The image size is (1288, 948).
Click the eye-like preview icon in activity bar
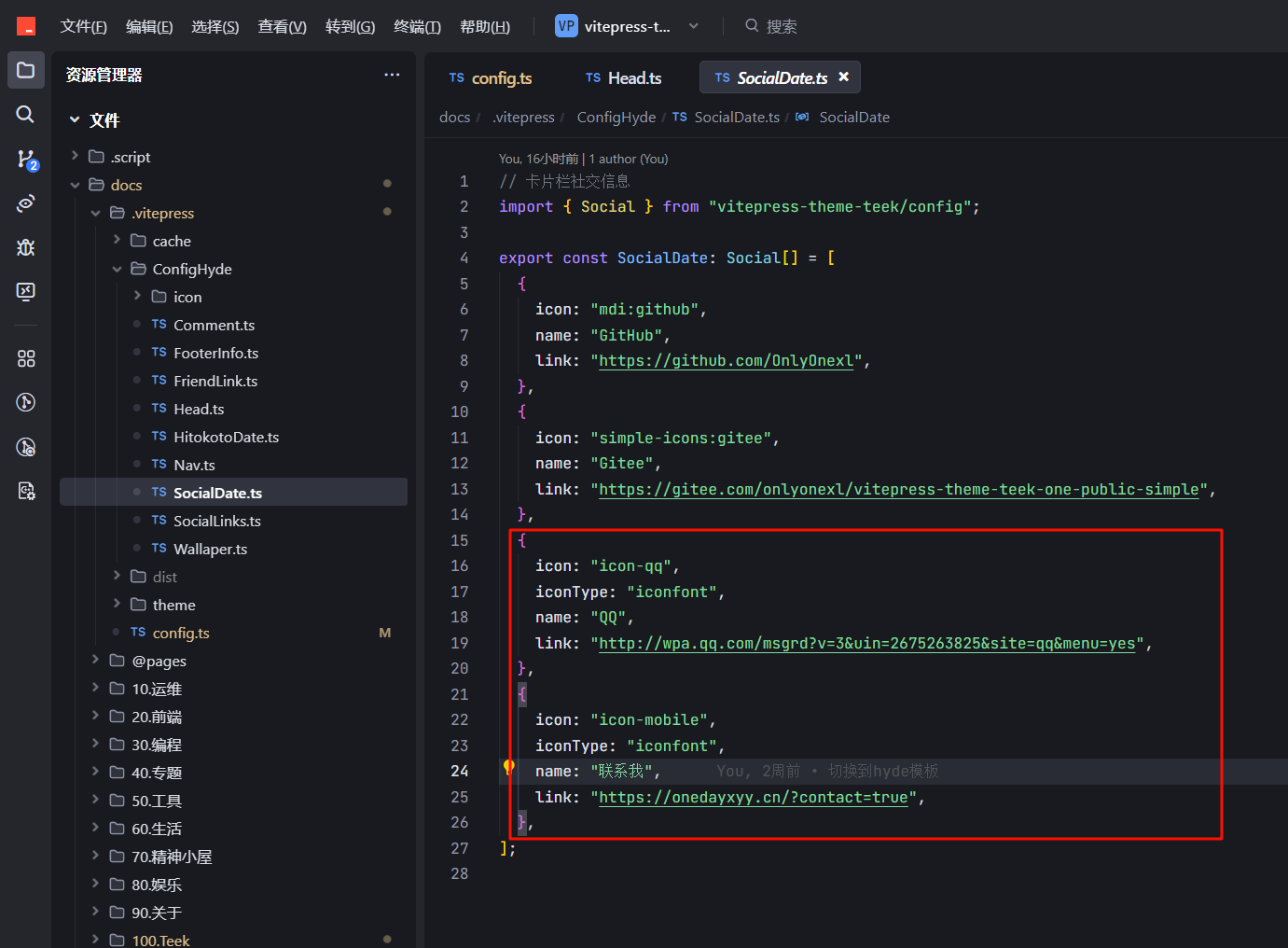point(26,202)
